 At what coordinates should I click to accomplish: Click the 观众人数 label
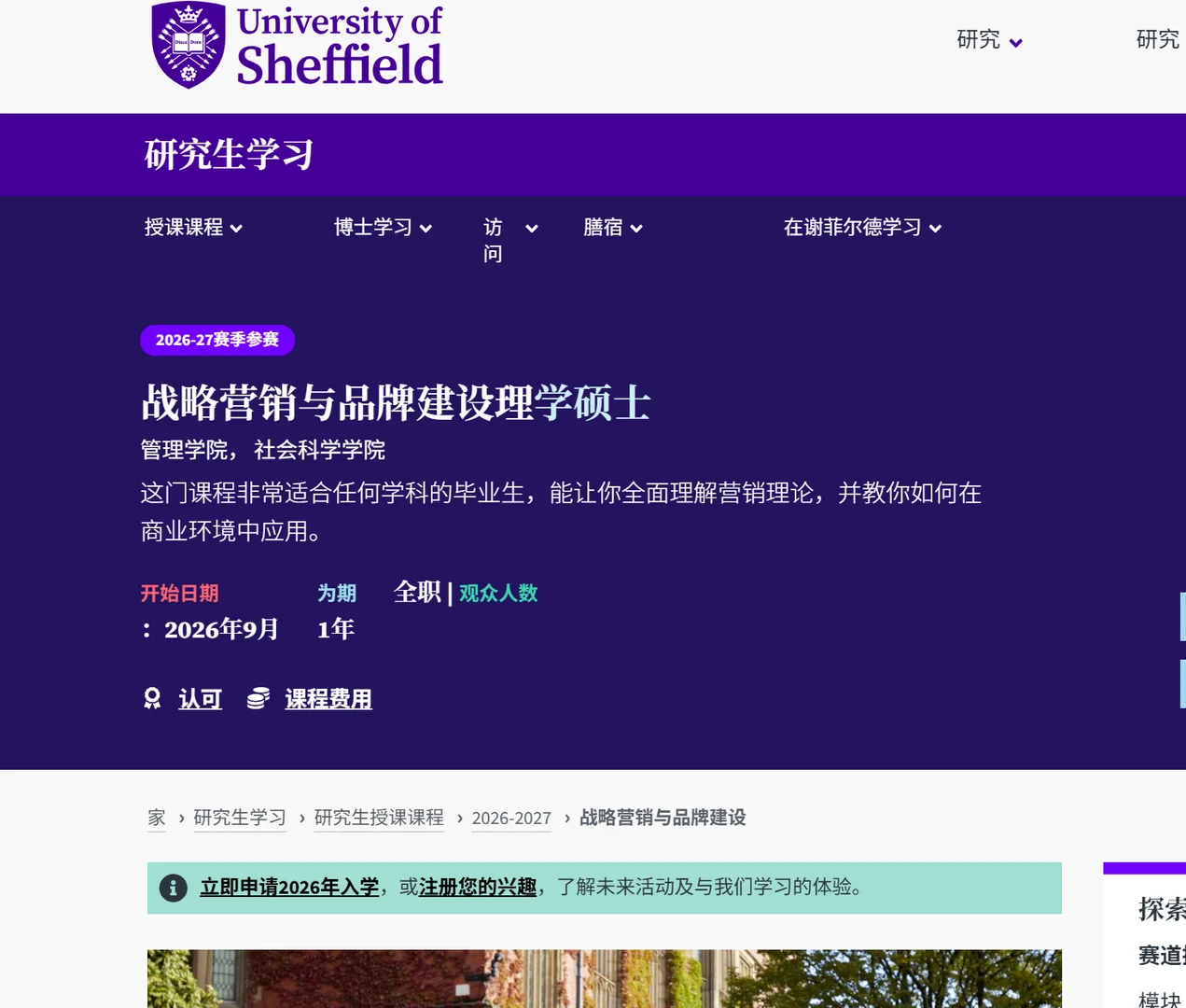[x=498, y=594]
